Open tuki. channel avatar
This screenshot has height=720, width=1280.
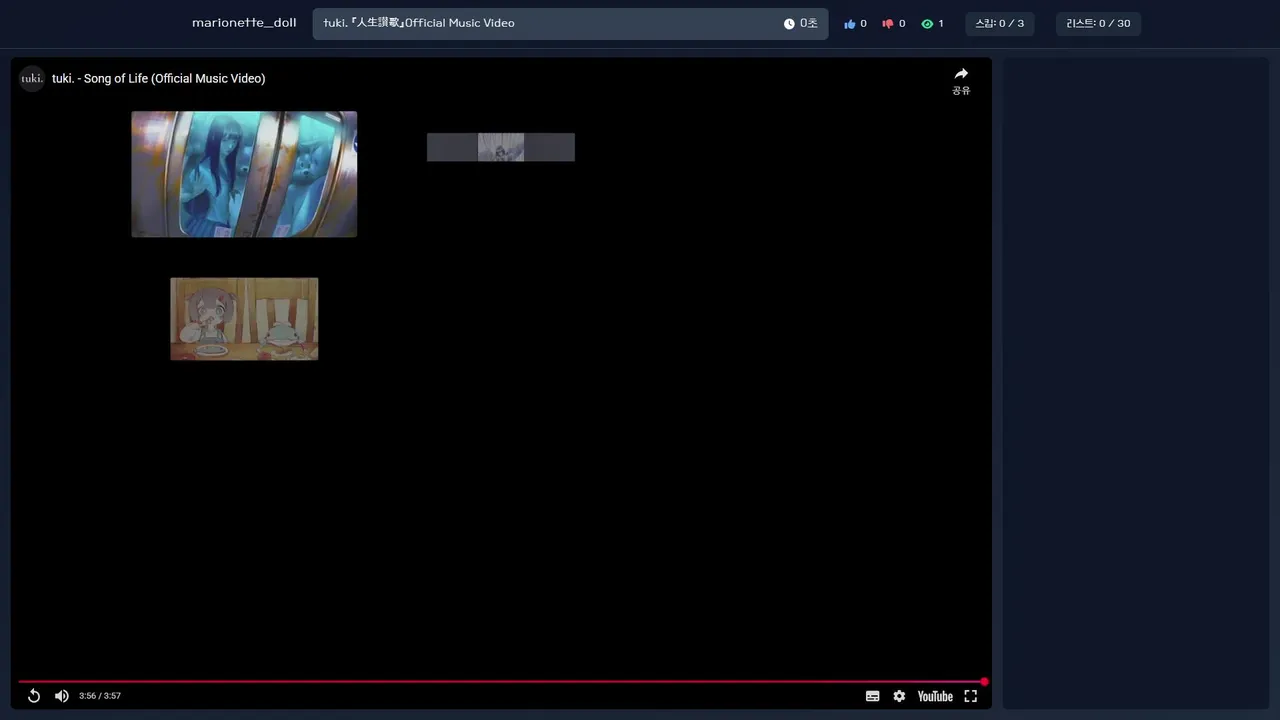click(33, 78)
